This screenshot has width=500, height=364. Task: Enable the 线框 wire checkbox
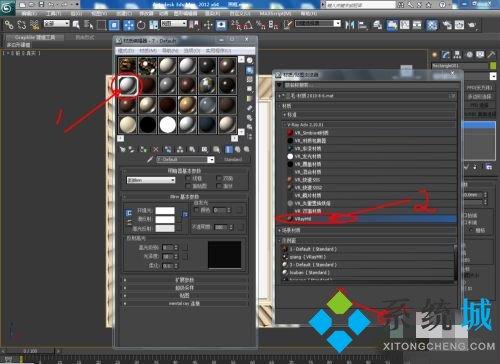(x=188, y=178)
